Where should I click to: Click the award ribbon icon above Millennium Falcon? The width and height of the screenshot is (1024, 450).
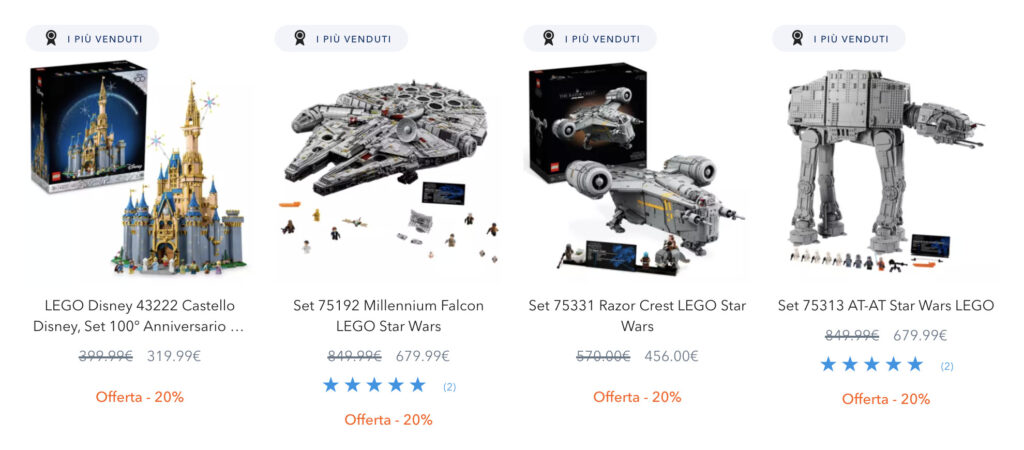[x=300, y=38]
